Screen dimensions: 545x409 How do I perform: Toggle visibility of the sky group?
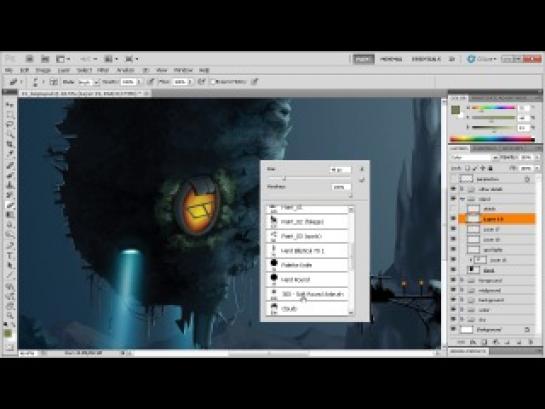click(x=453, y=319)
